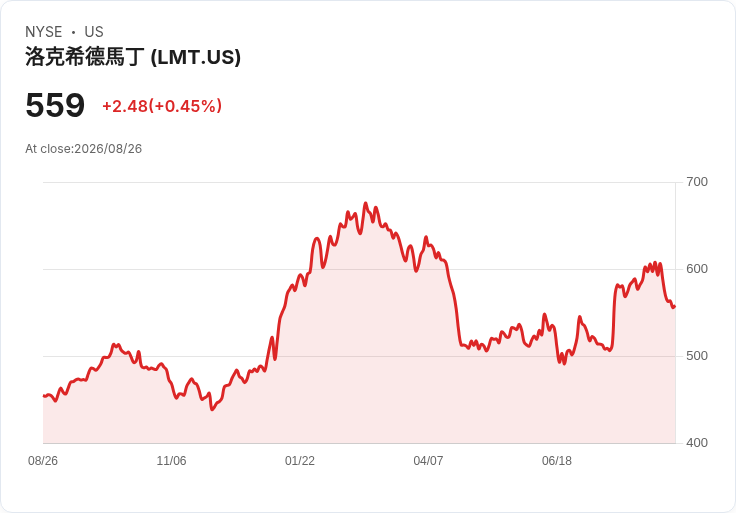Click the chart's highest peak near 675
This screenshot has height=513, width=736.
366,203
